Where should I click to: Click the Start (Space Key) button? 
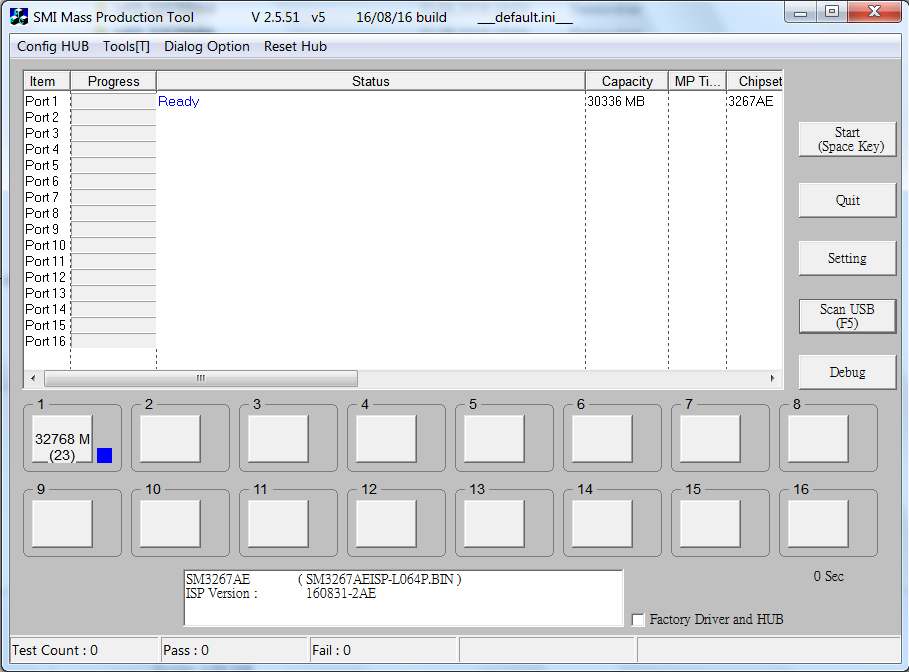(x=848, y=139)
